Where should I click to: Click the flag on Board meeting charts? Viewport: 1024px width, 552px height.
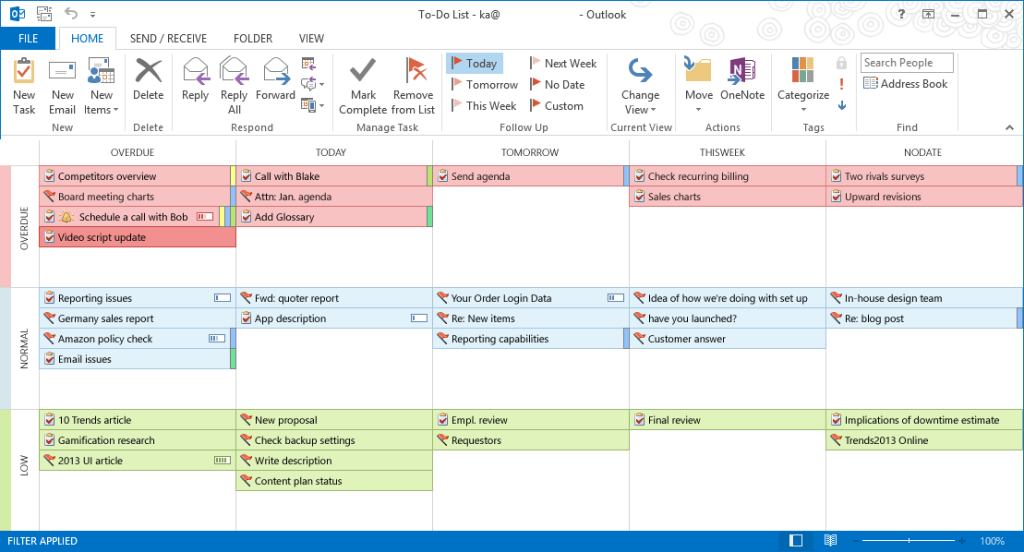click(x=50, y=196)
